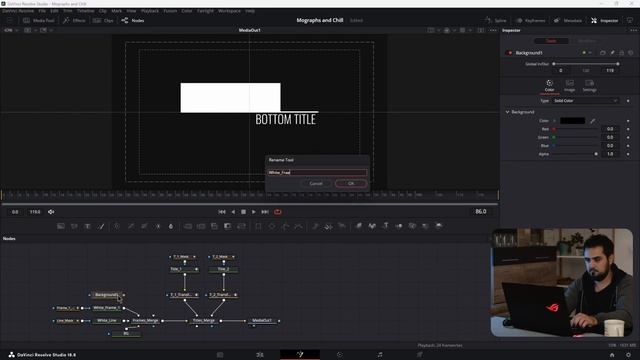Confirm rename with the OK button
Viewport: 640px width, 360px height.
351,183
